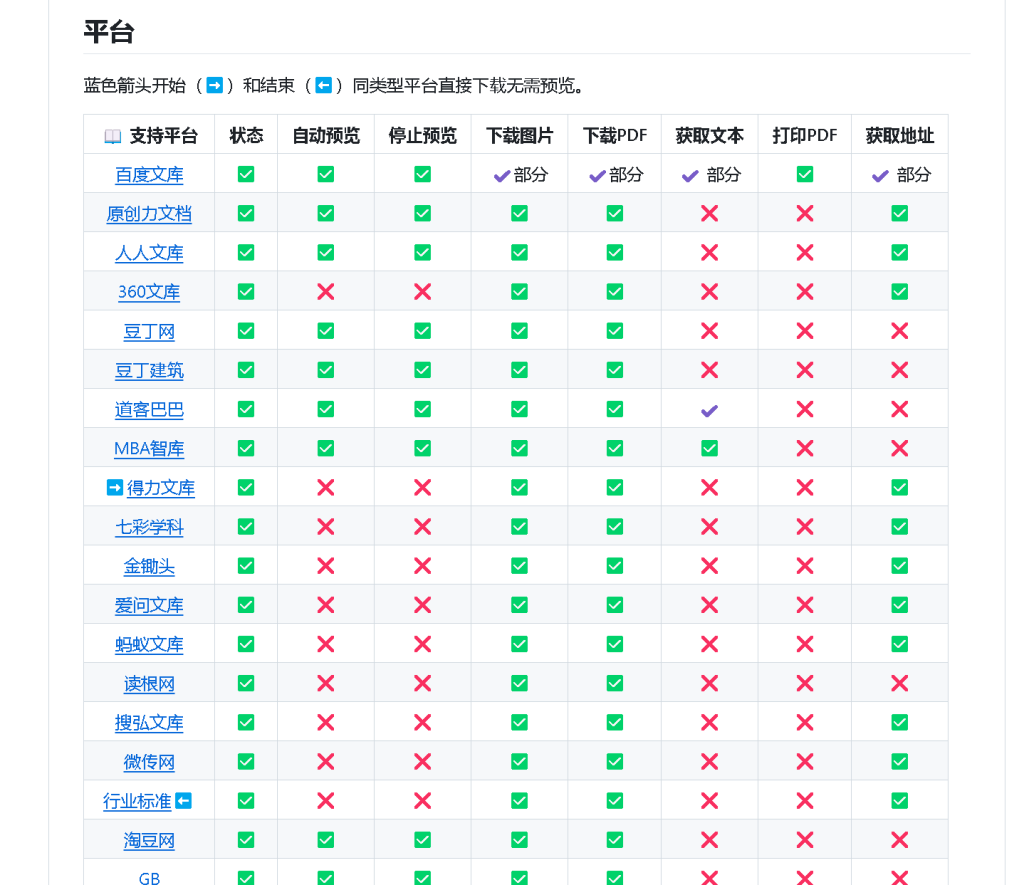Screen dimensions: 1024x885
Task: Open the 淘豆网 link
Action: (x=149, y=841)
